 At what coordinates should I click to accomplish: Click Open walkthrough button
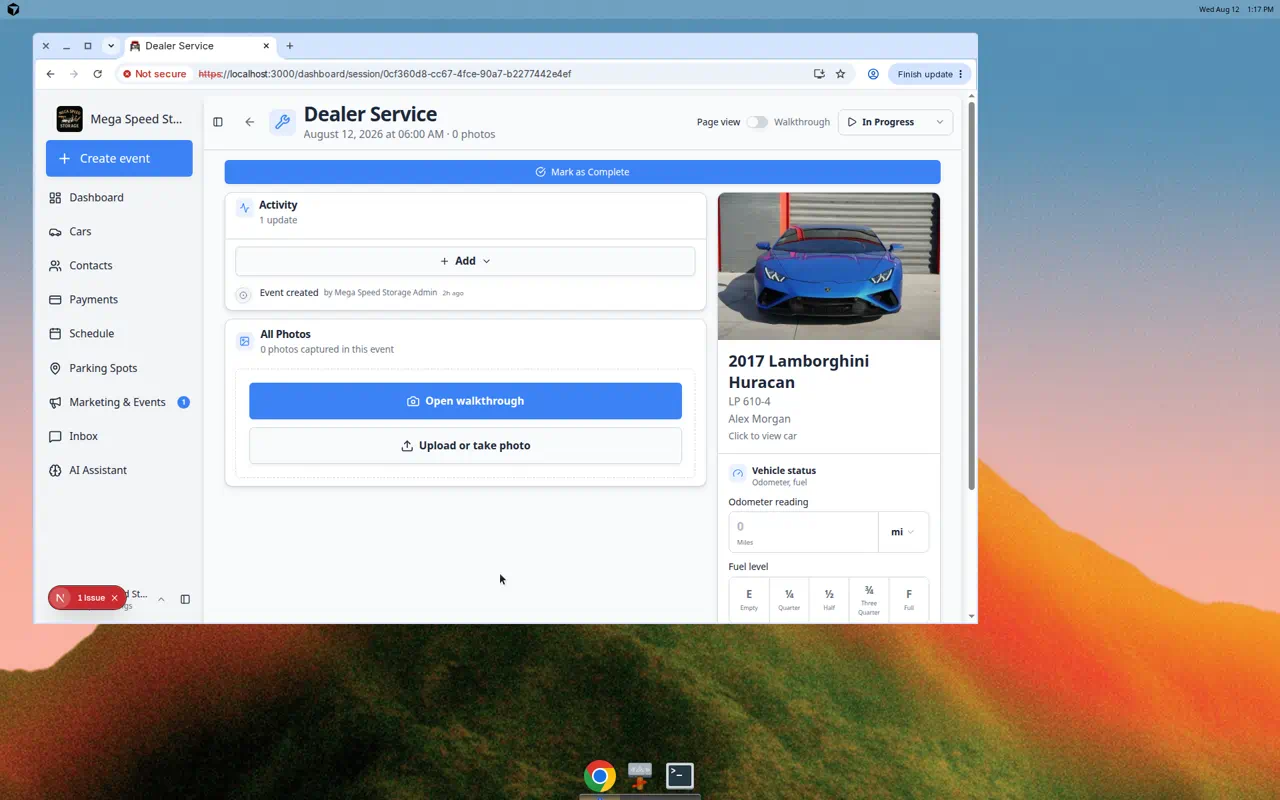click(465, 401)
